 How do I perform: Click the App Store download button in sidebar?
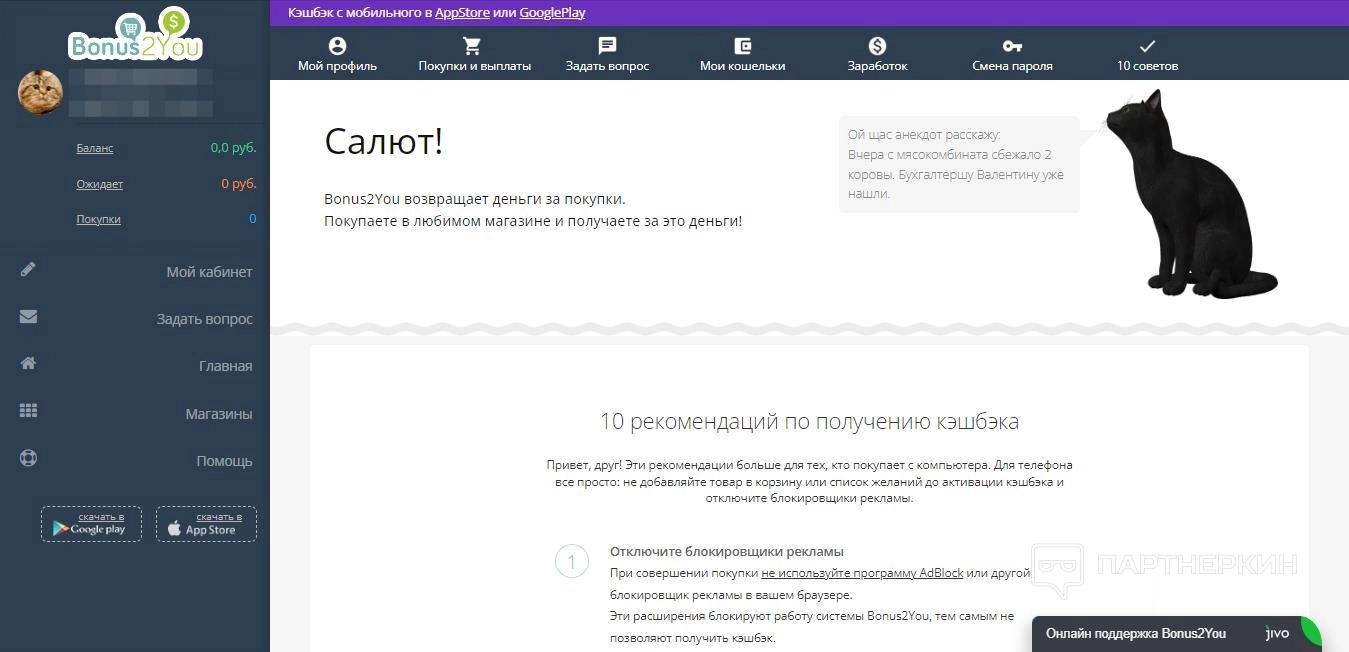(206, 524)
